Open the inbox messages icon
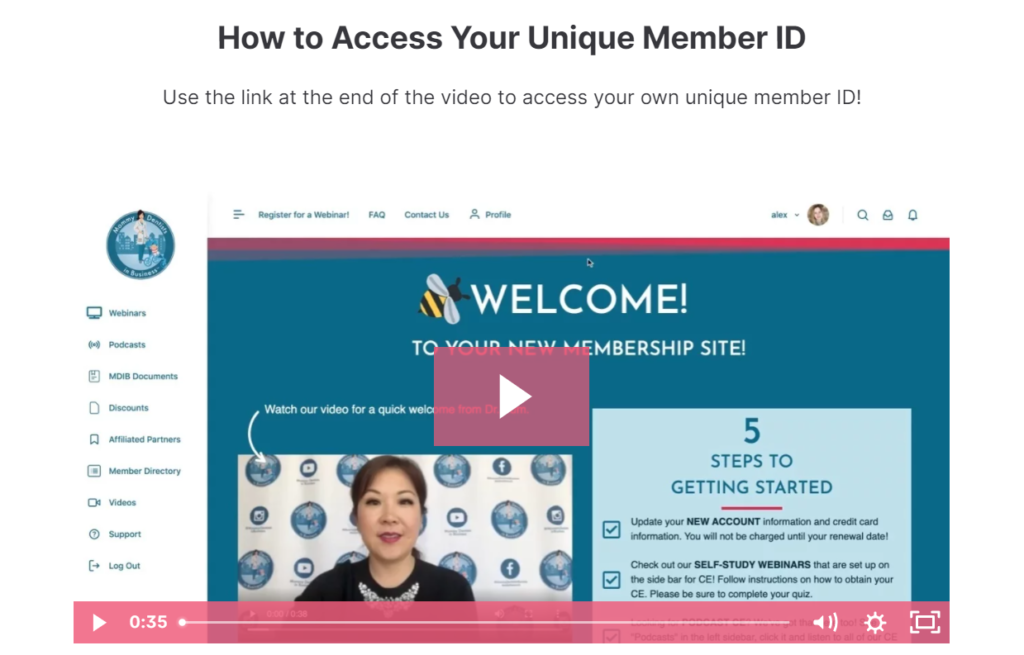1024x655 pixels. coord(888,215)
